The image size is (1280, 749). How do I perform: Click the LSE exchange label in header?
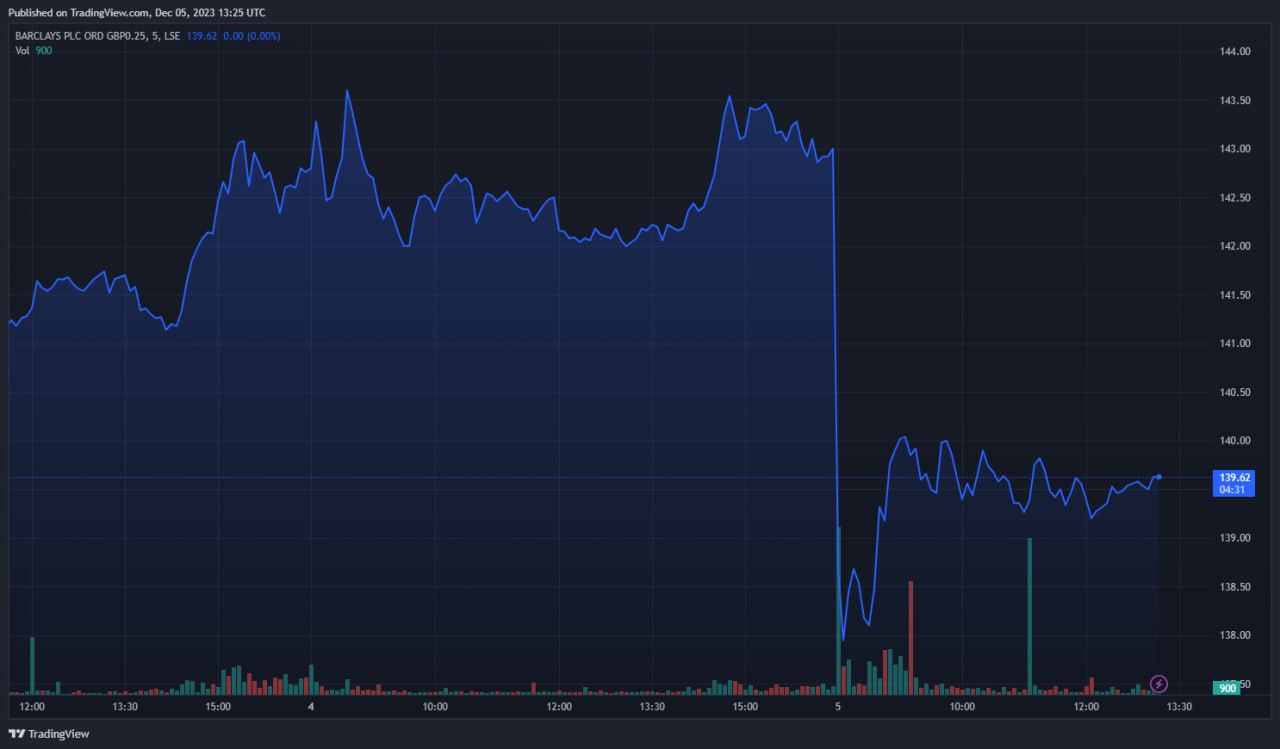pyautogui.click(x=172, y=36)
